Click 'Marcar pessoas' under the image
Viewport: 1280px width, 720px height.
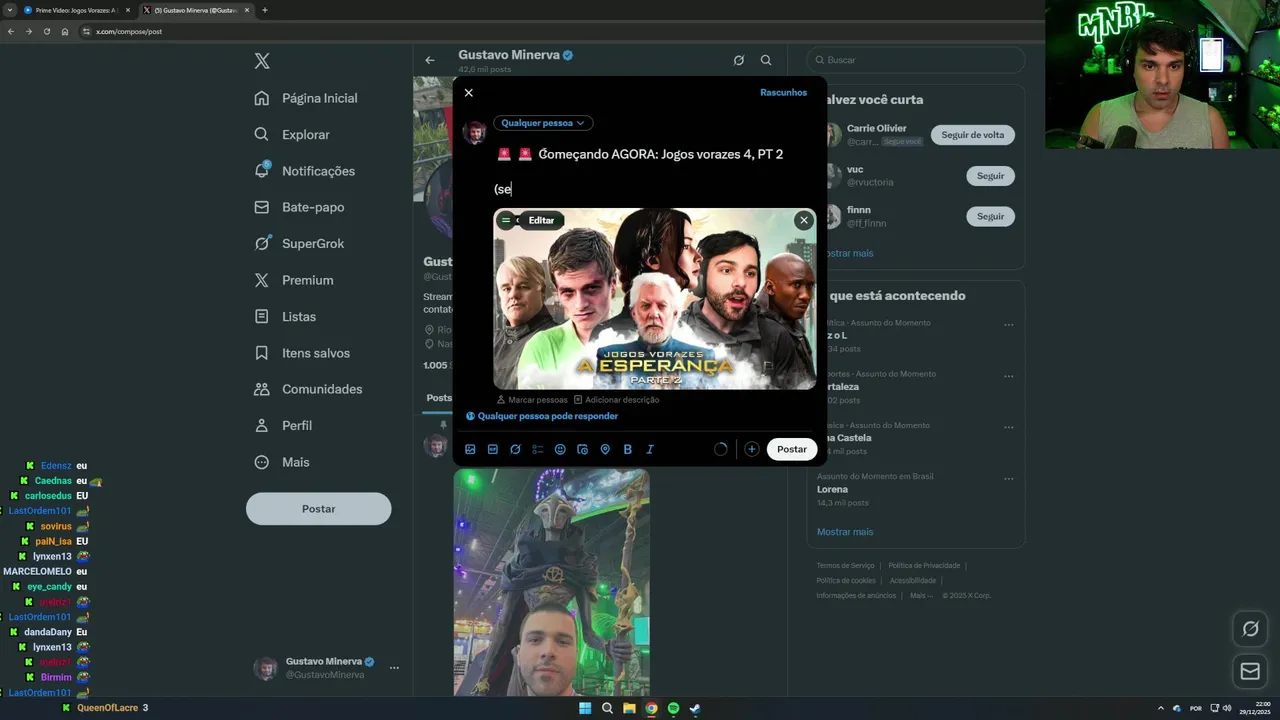(x=532, y=400)
